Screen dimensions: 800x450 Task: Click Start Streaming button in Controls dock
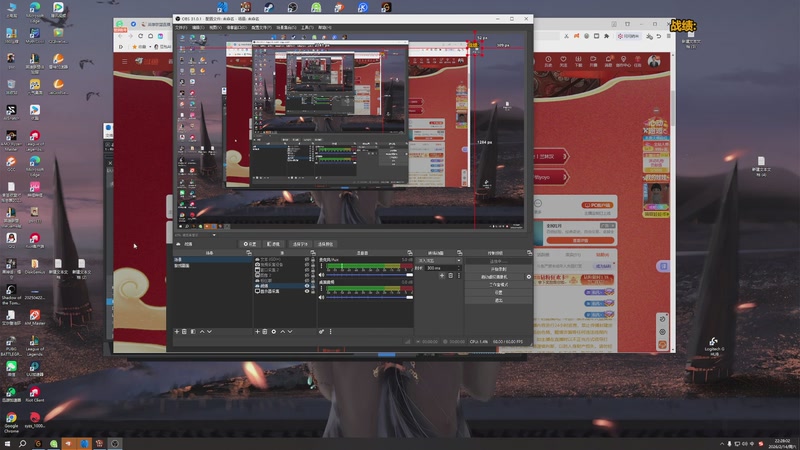pyautogui.click(x=498, y=261)
